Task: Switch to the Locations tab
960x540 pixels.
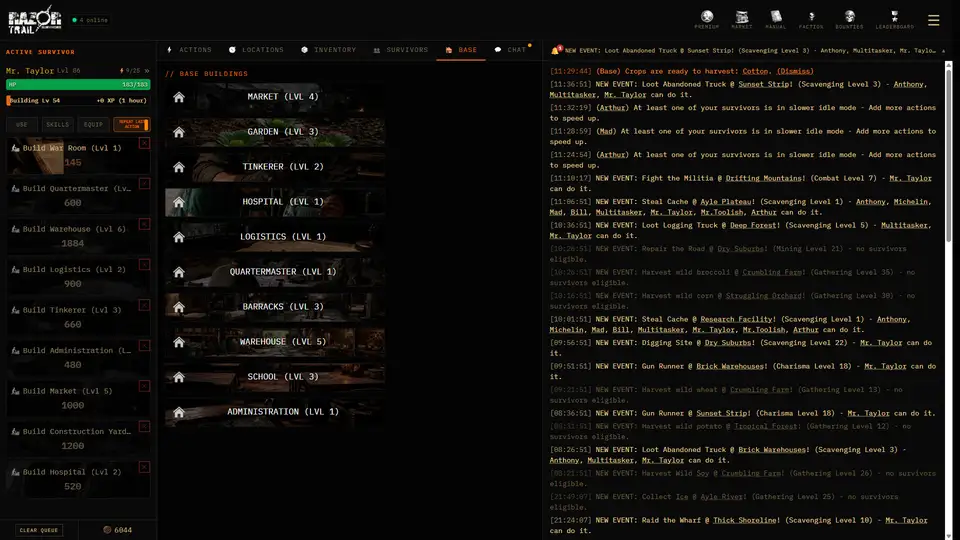Action: tap(257, 50)
